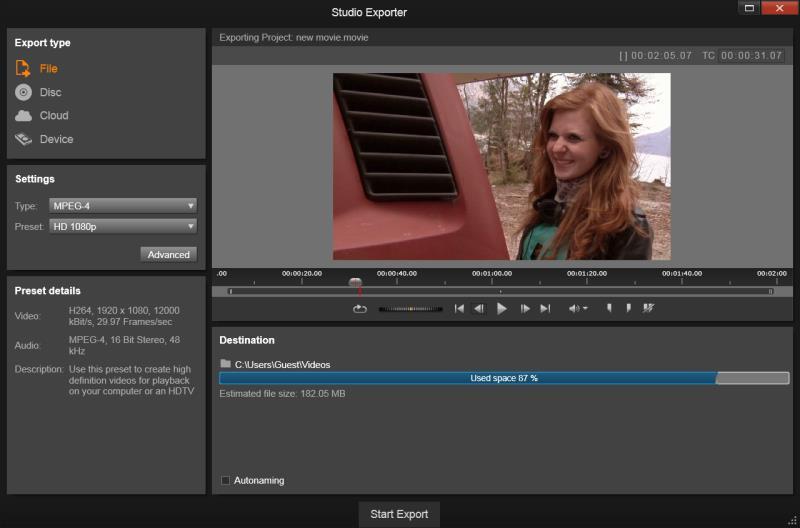Select the File export type
This screenshot has width=800, height=528.
point(37,68)
